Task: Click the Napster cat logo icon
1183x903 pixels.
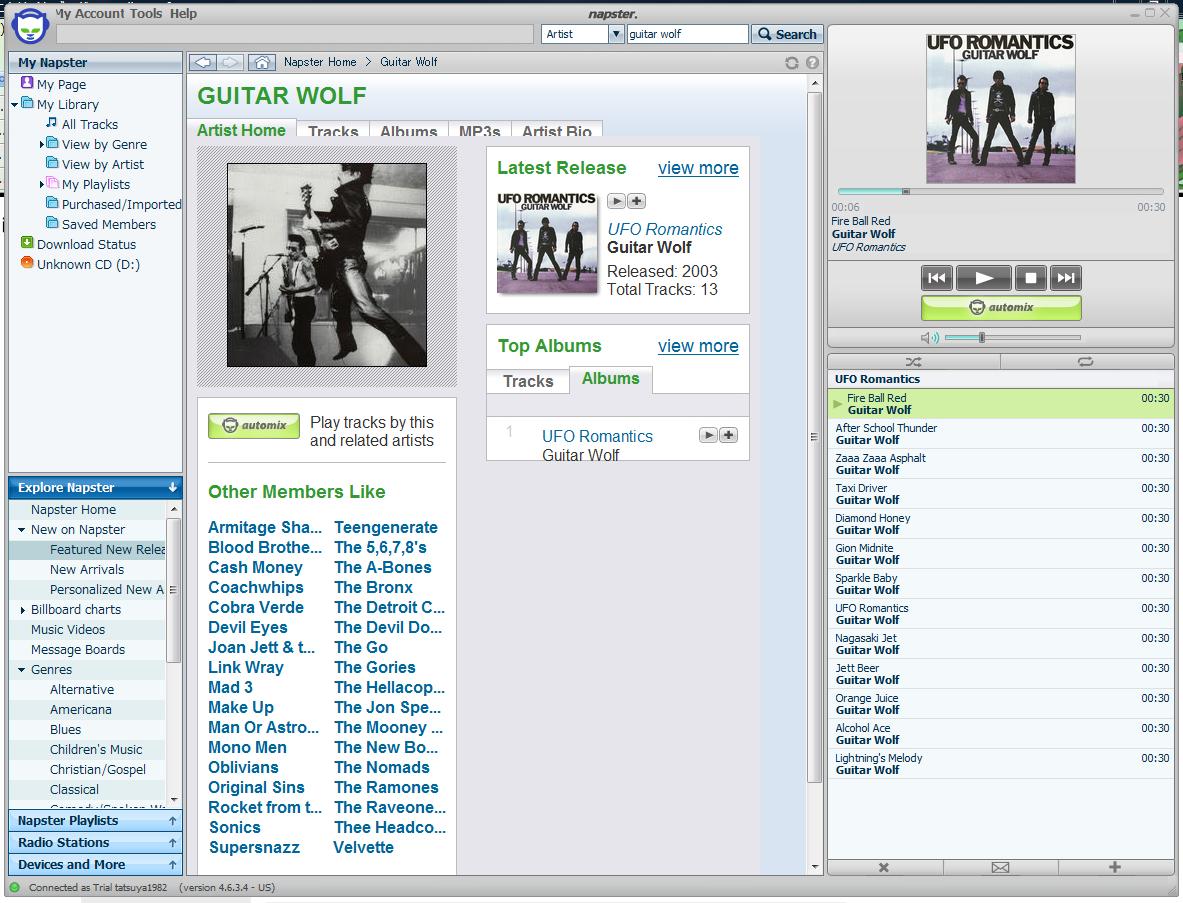Action: click(x=31, y=26)
